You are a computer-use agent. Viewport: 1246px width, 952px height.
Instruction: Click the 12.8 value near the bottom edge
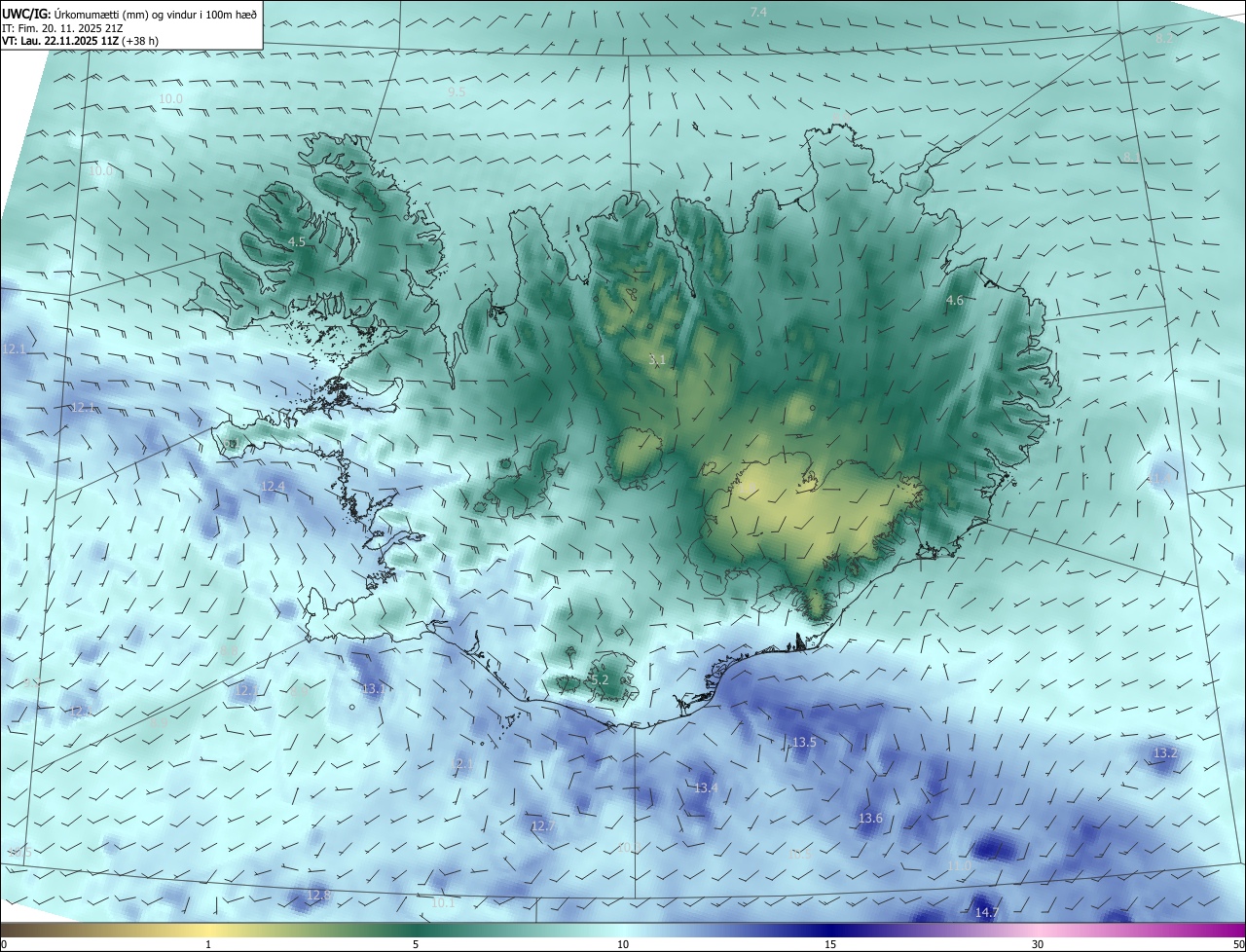[319, 895]
